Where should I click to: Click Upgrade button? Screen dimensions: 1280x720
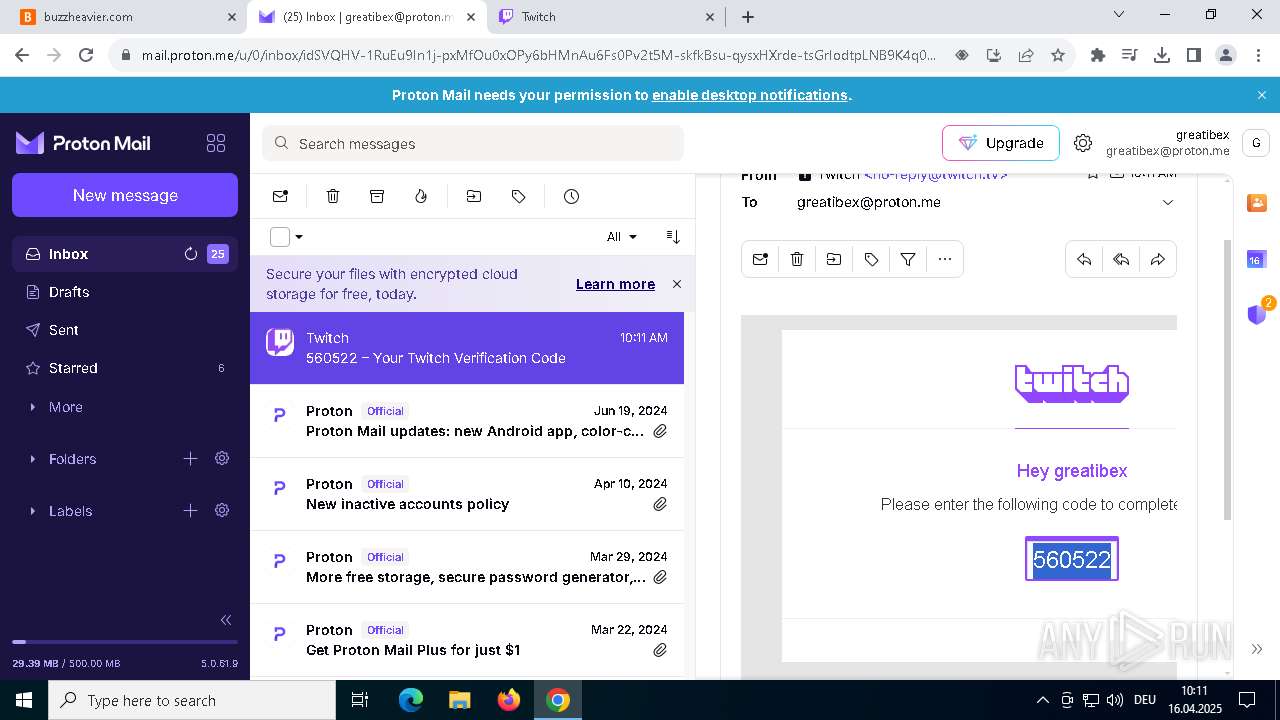tap(1000, 143)
